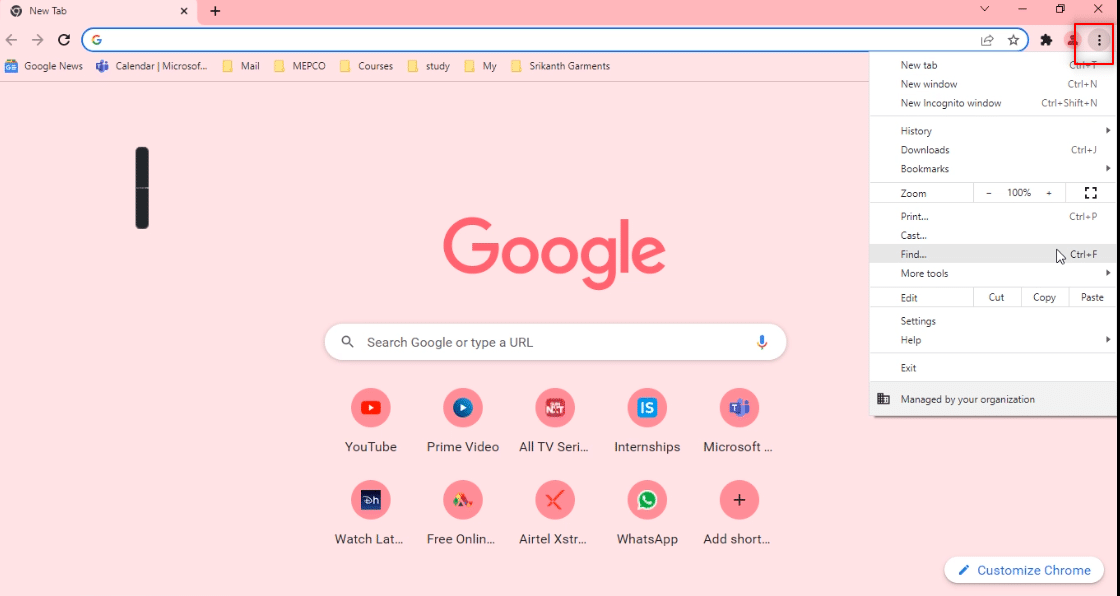Choose Exit from the menu
The image size is (1120, 596).
tap(993, 368)
